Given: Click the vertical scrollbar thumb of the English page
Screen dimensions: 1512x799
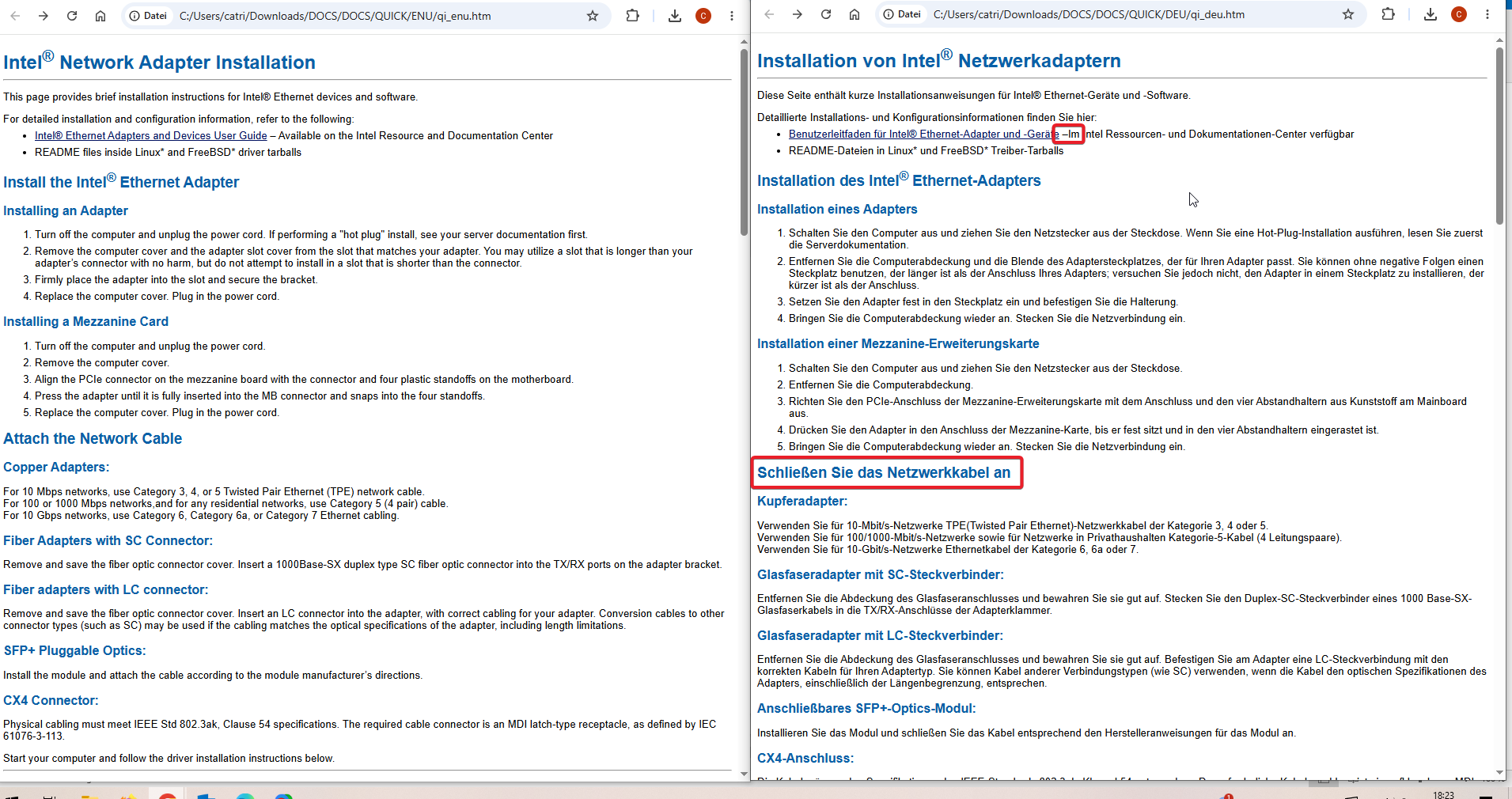Looking at the screenshot, I should click(x=744, y=142).
